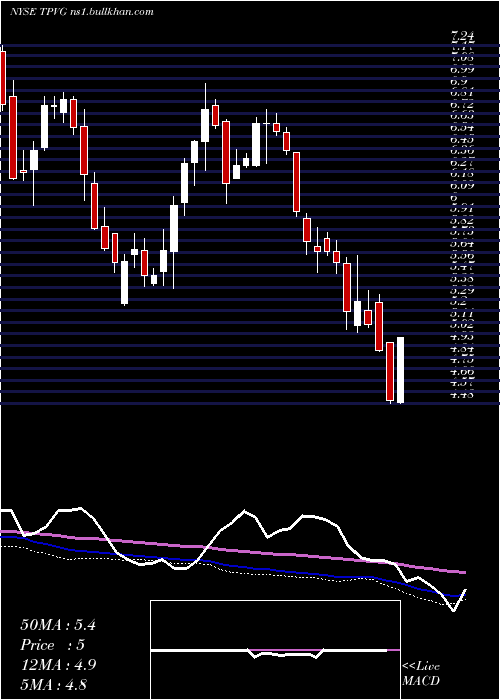Click the 5.02 price axis label
This screenshot has height=700, width=500.
[462, 325]
